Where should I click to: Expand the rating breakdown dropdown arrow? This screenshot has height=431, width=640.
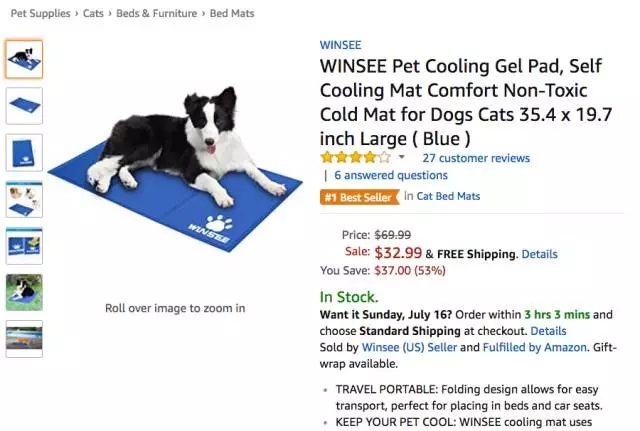tap(402, 157)
